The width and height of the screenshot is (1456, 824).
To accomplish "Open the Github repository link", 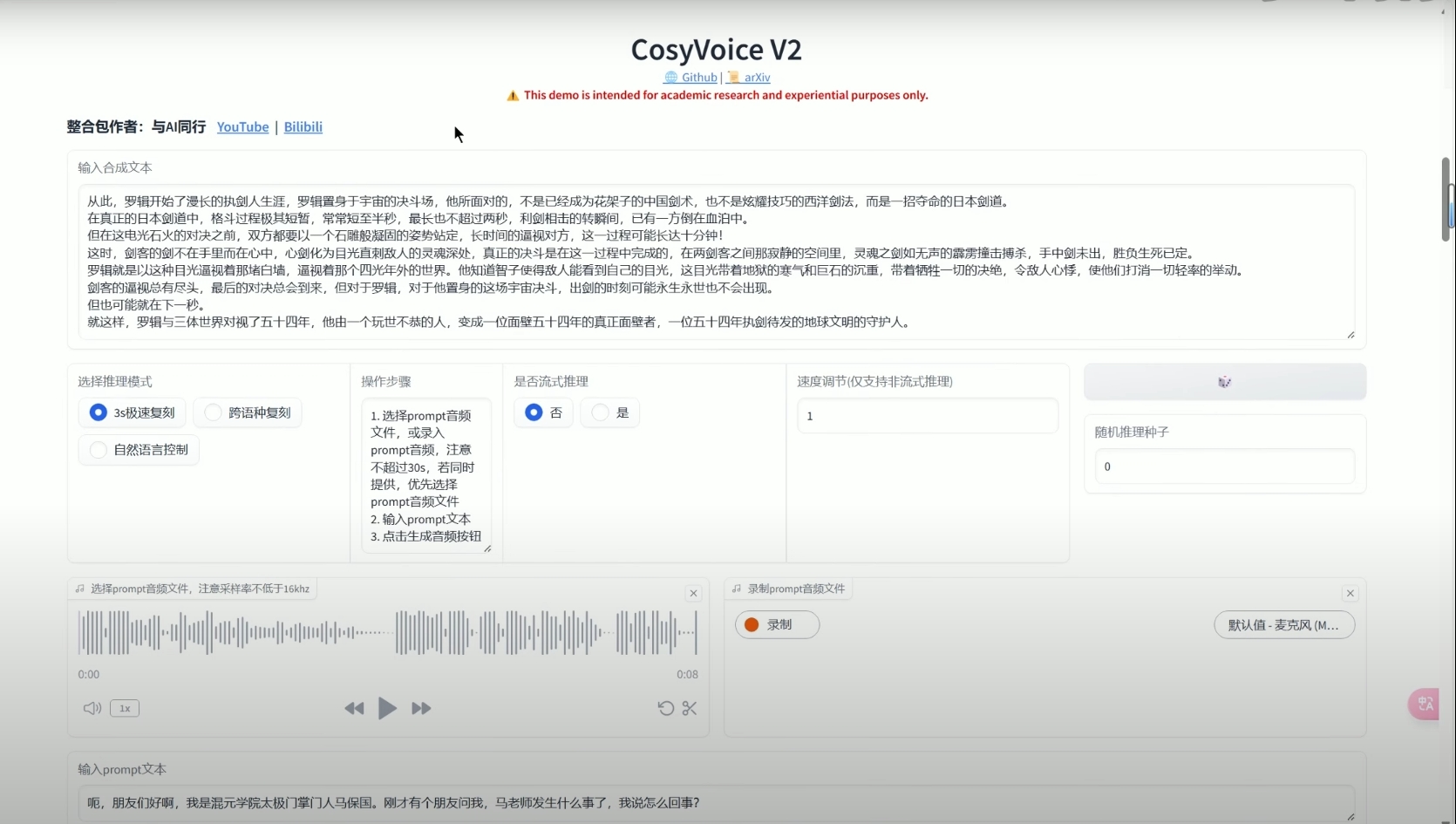I will [x=698, y=77].
